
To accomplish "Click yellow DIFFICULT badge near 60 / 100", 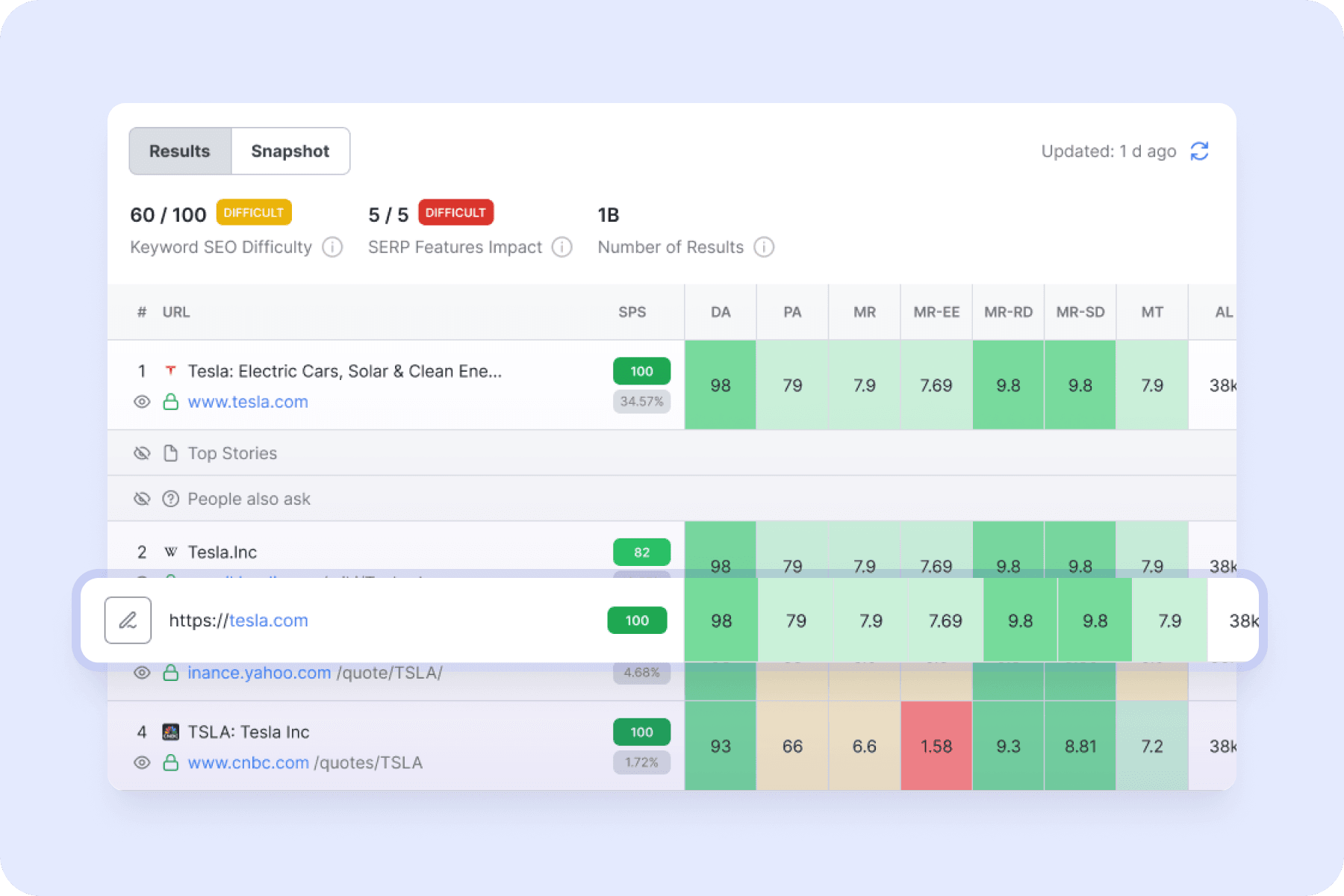I will click(x=254, y=213).
